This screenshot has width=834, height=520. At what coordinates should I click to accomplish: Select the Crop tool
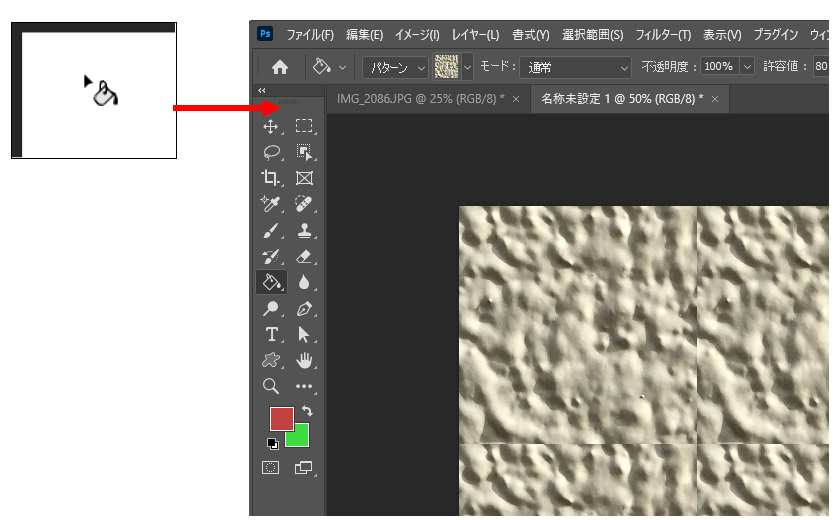(270, 178)
